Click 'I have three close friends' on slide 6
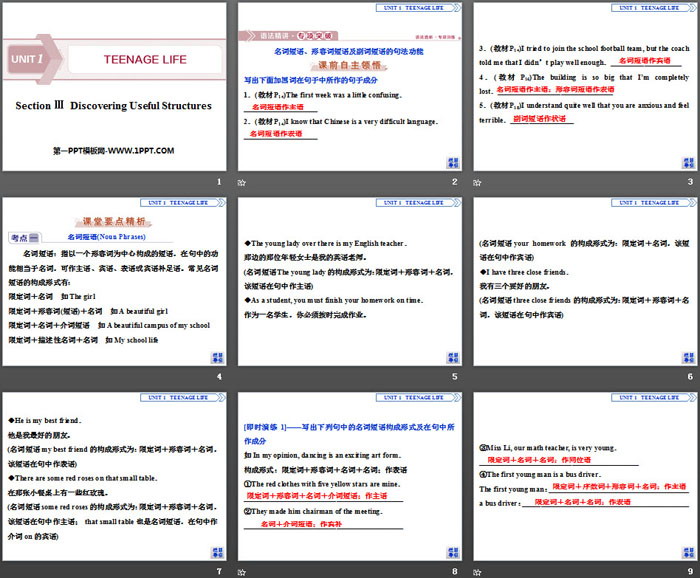The height and width of the screenshot is (578, 700). pos(524,272)
